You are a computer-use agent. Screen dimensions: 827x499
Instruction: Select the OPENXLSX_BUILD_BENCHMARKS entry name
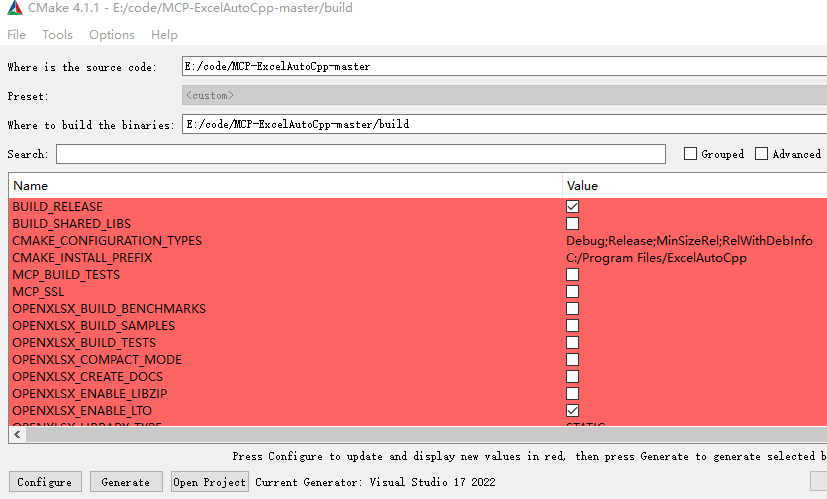109,309
